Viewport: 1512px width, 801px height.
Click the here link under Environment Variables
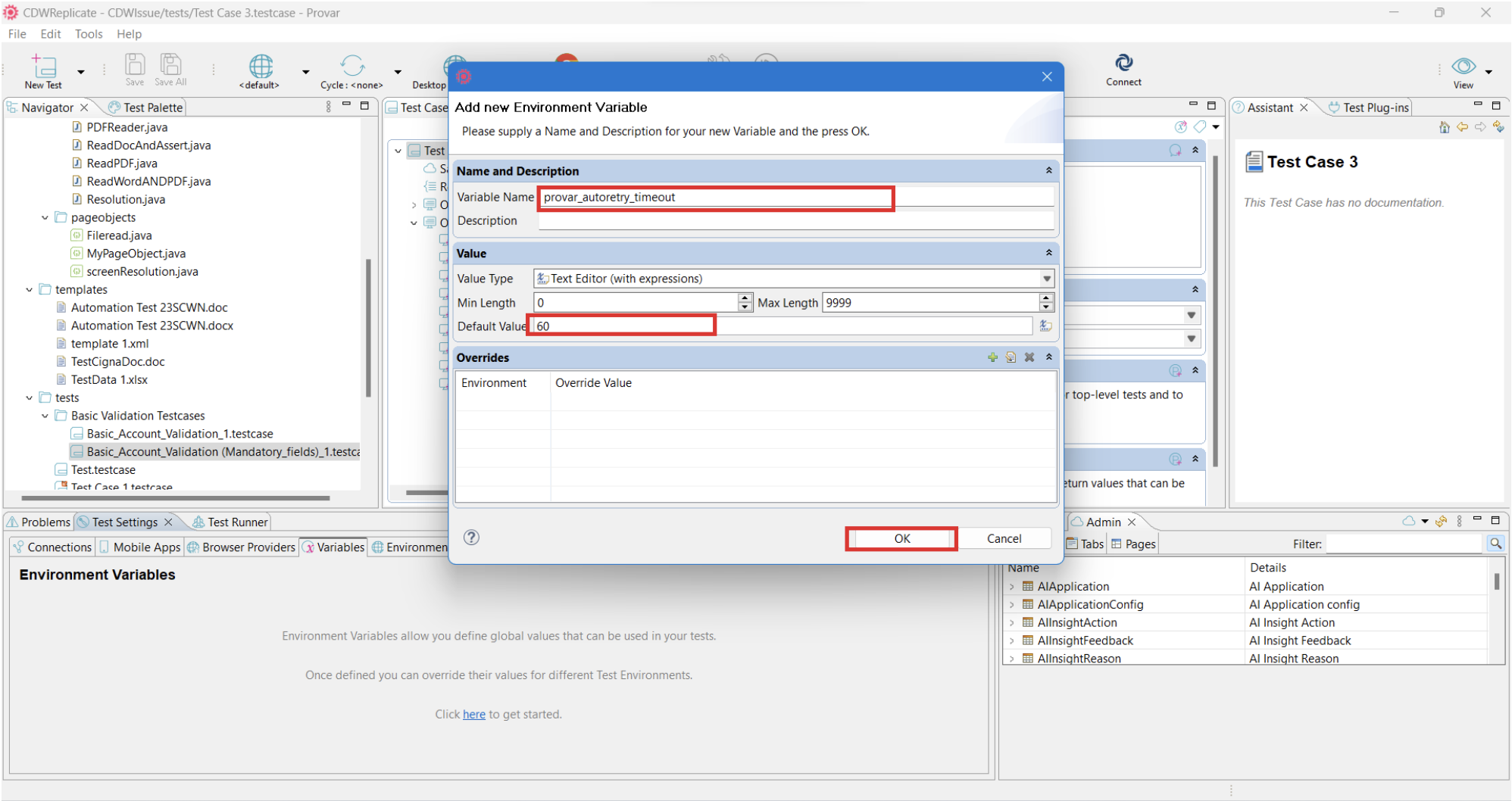click(473, 714)
